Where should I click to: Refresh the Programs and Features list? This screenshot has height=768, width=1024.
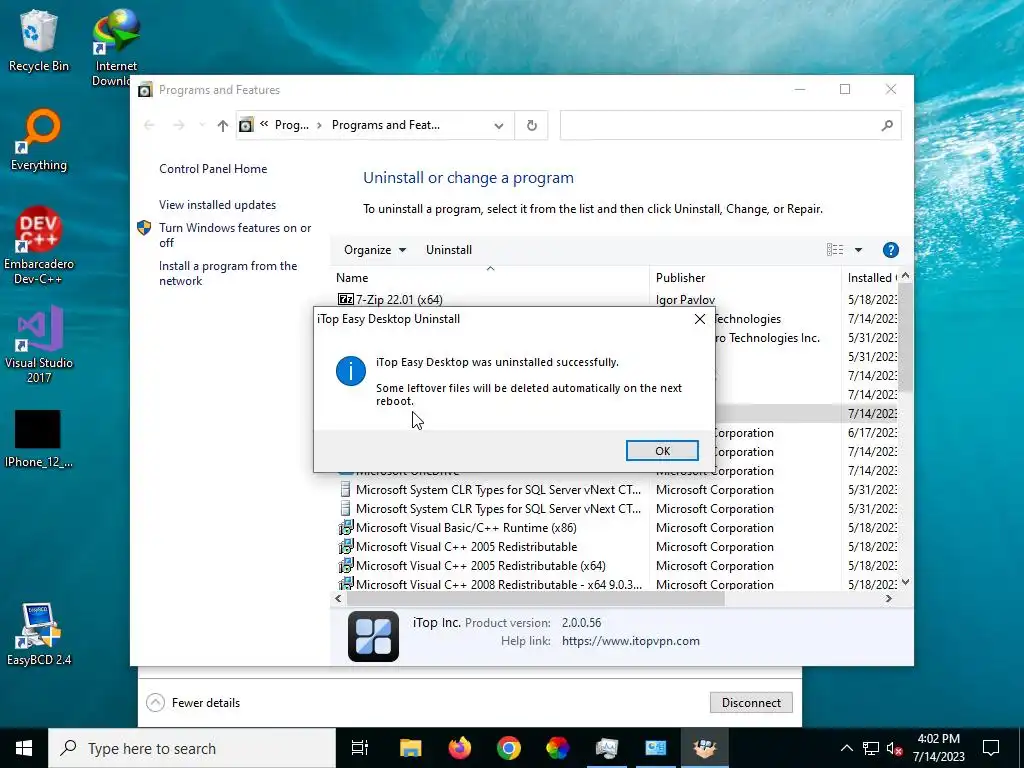coord(532,125)
